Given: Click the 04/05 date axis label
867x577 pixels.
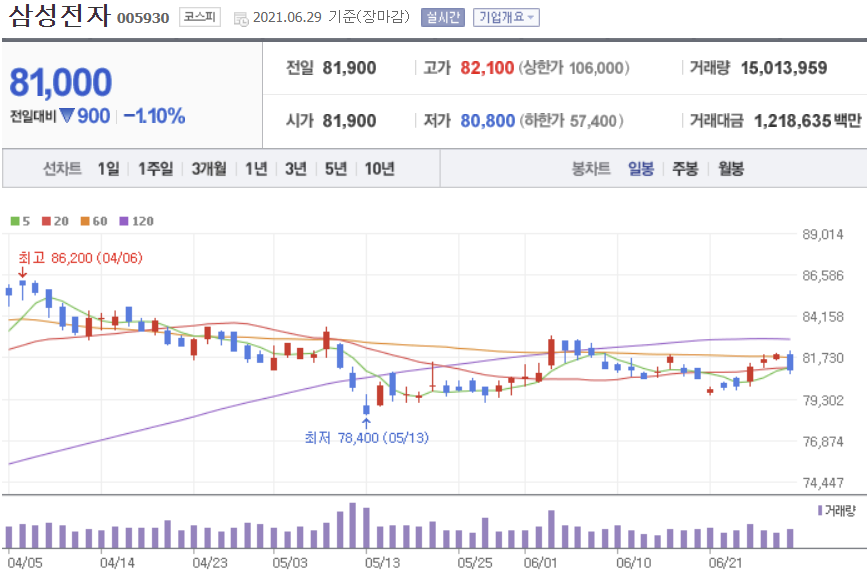Looking at the screenshot, I should tap(25, 563).
